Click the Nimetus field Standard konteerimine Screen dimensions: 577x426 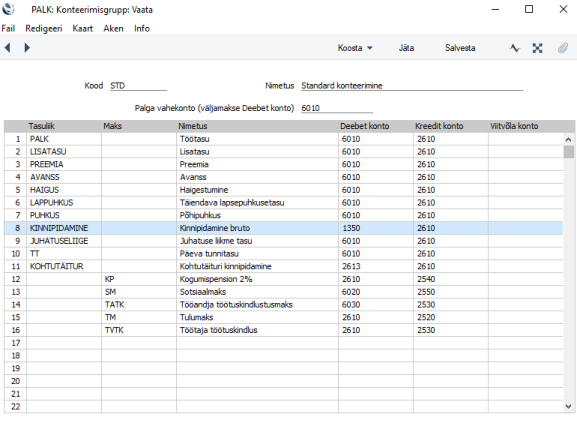pos(412,86)
